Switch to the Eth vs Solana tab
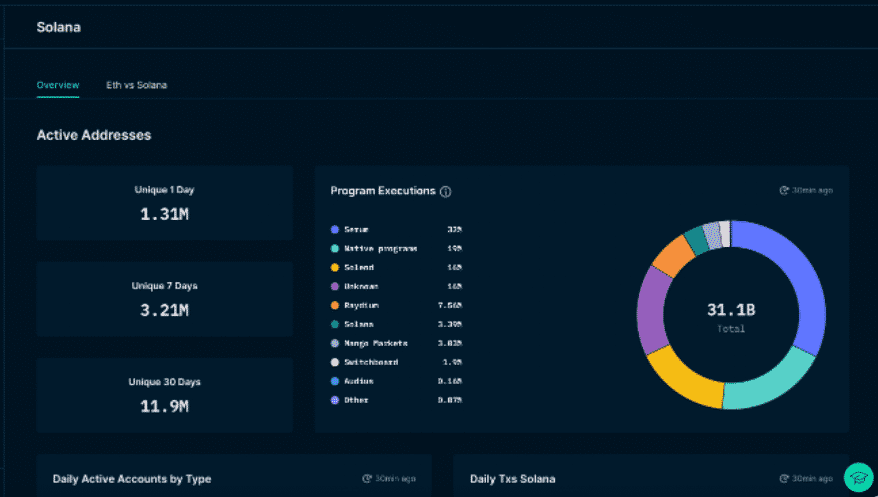Image resolution: width=878 pixels, height=497 pixels. (137, 85)
